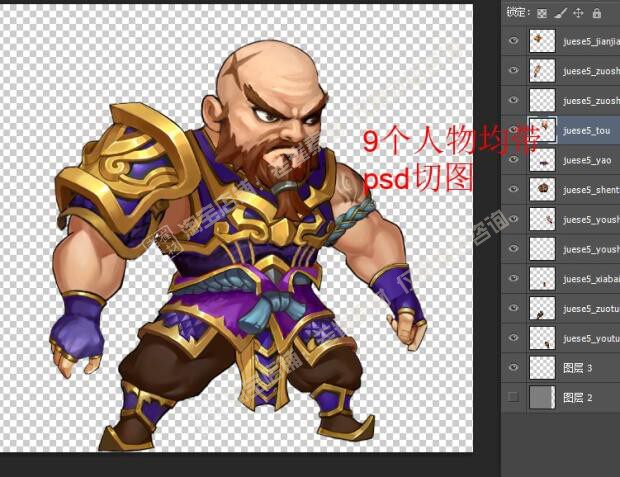The height and width of the screenshot is (477, 620).
Task: Click the gray 图层 2 layer thumbnail
Action: pos(542,397)
